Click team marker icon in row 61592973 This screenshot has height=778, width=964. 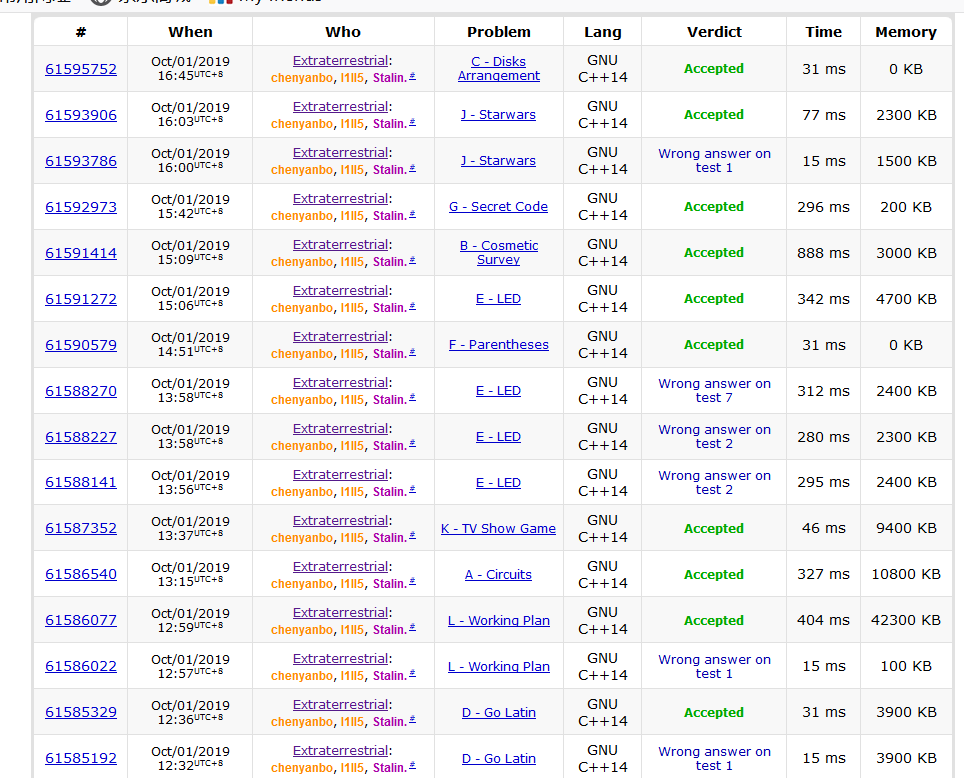(x=413, y=214)
